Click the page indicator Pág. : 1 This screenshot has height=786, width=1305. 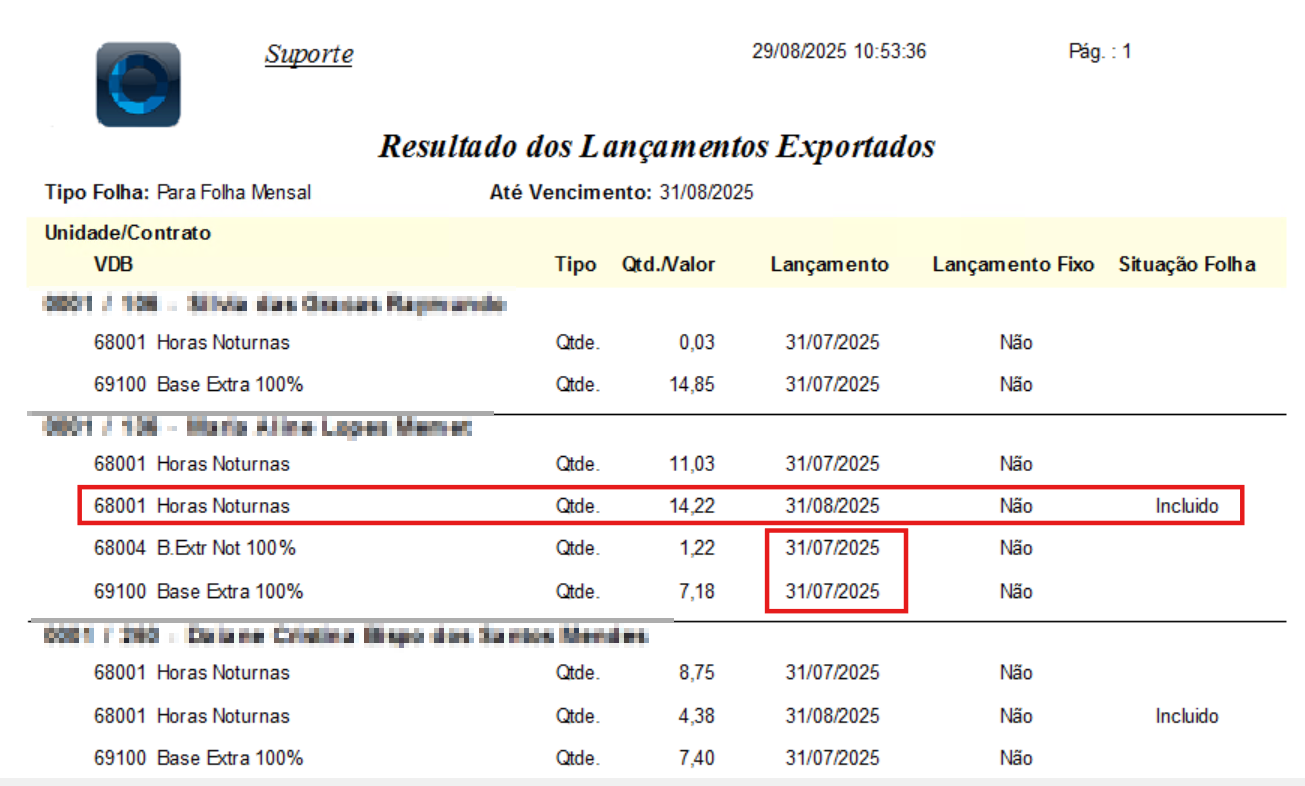coord(1099,52)
